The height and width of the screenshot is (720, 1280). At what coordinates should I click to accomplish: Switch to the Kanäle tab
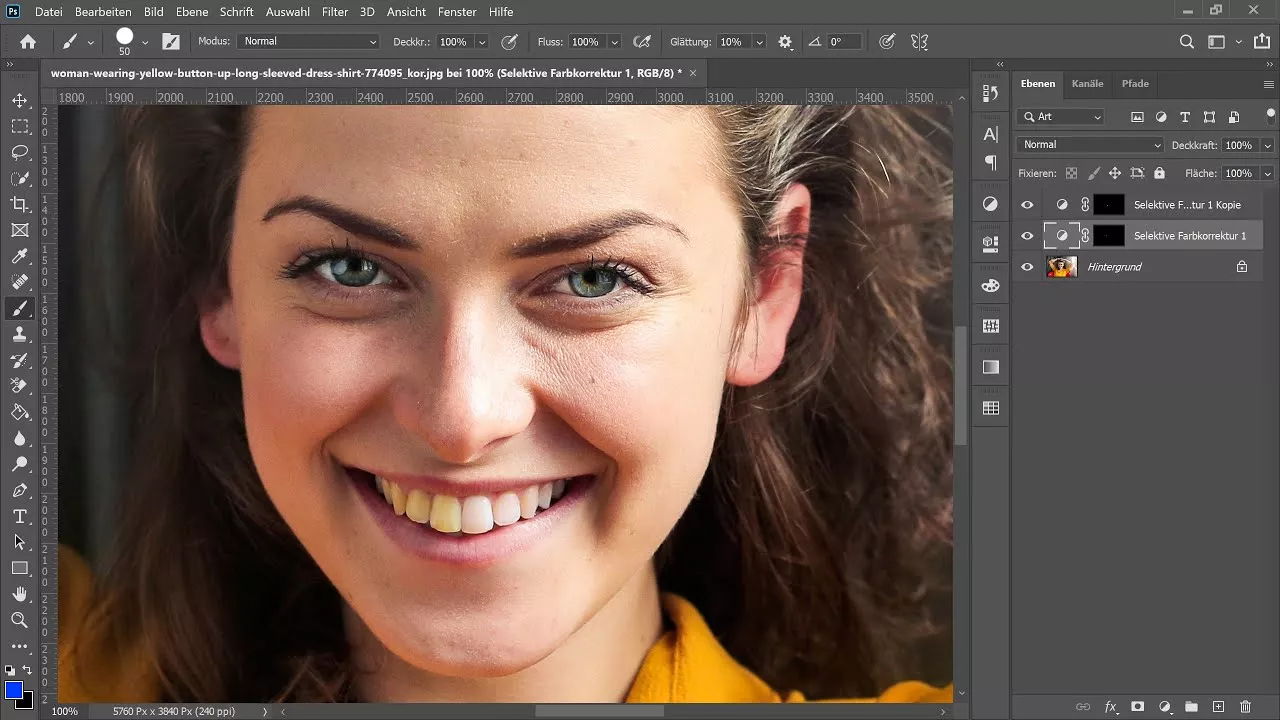1088,84
